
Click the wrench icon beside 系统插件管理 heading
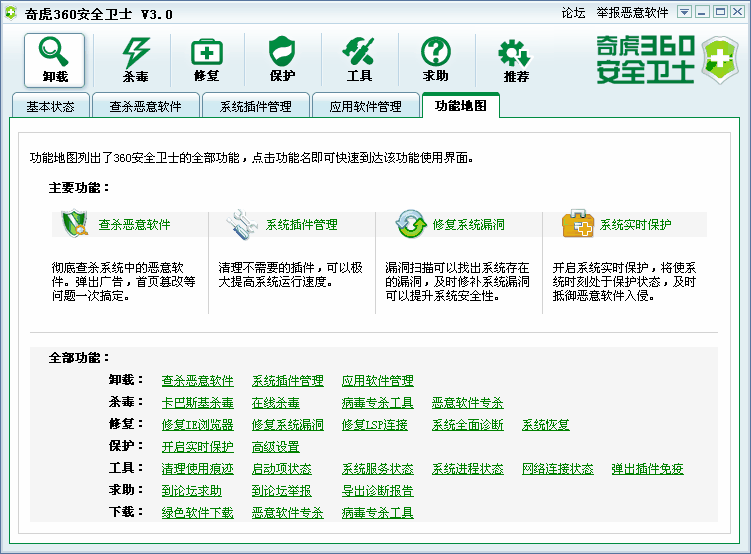pos(242,224)
